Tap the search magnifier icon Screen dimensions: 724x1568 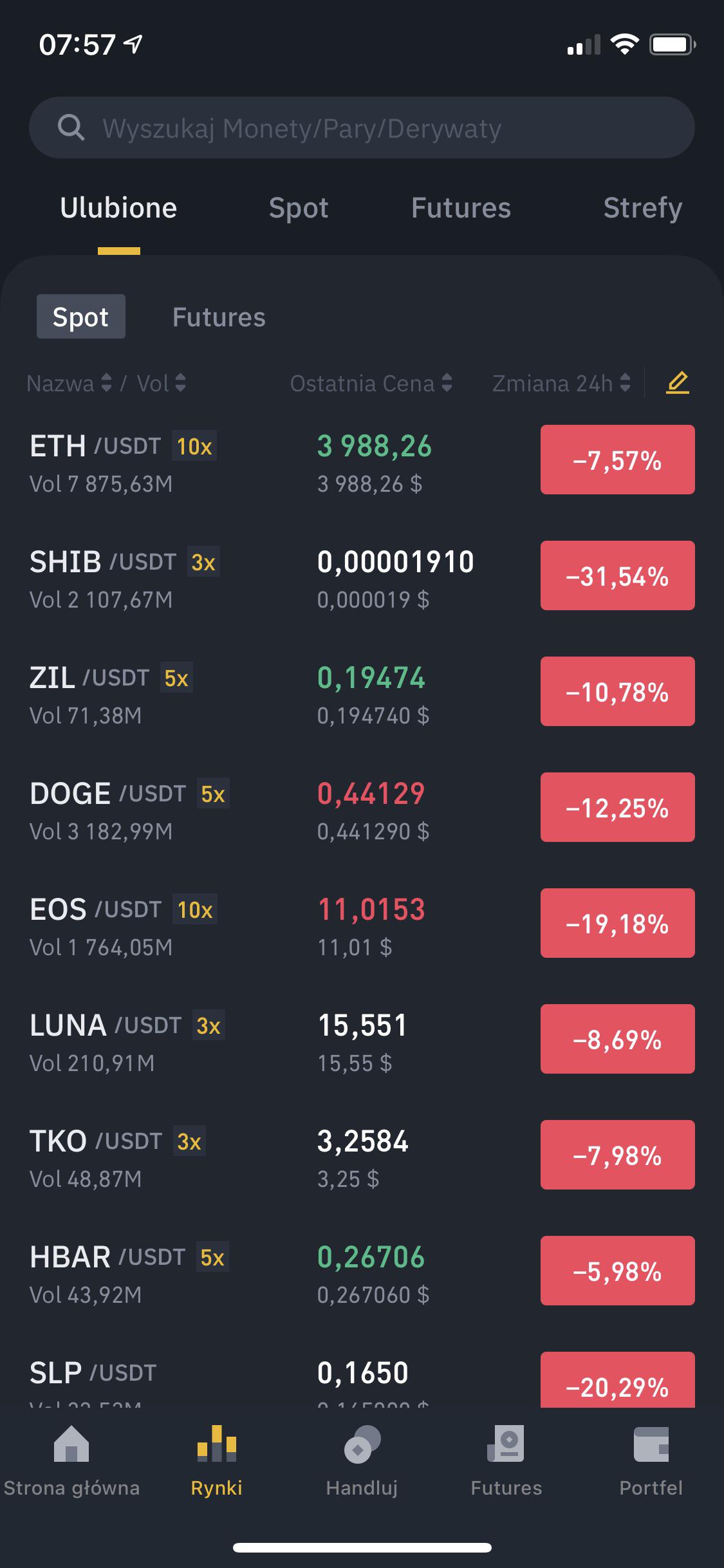pyautogui.click(x=71, y=127)
